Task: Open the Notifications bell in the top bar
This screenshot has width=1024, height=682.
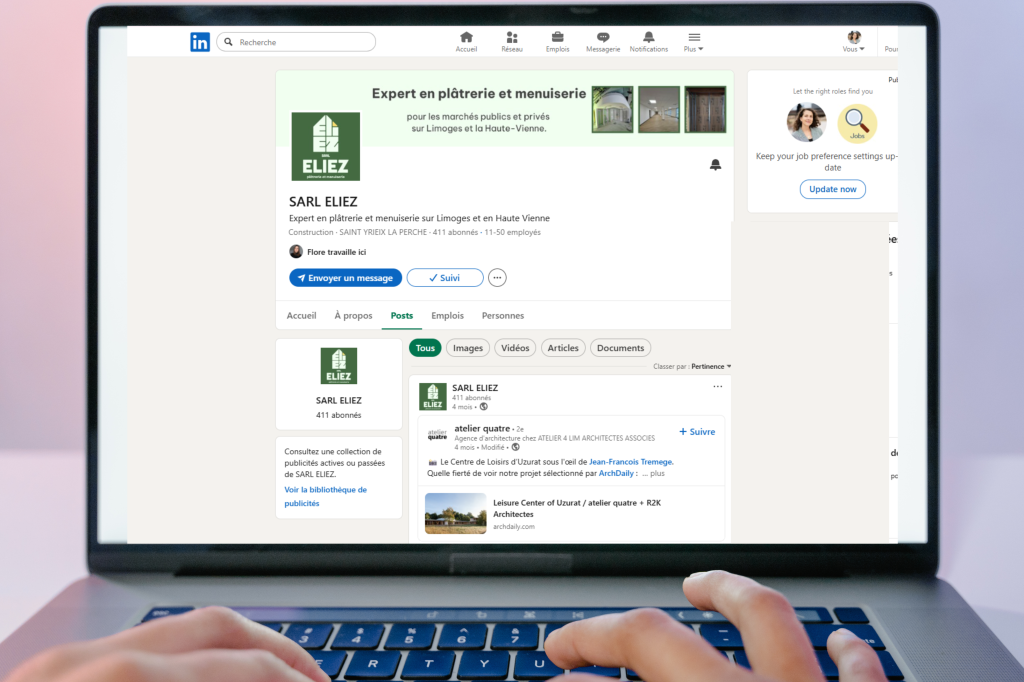Action: (x=648, y=42)
